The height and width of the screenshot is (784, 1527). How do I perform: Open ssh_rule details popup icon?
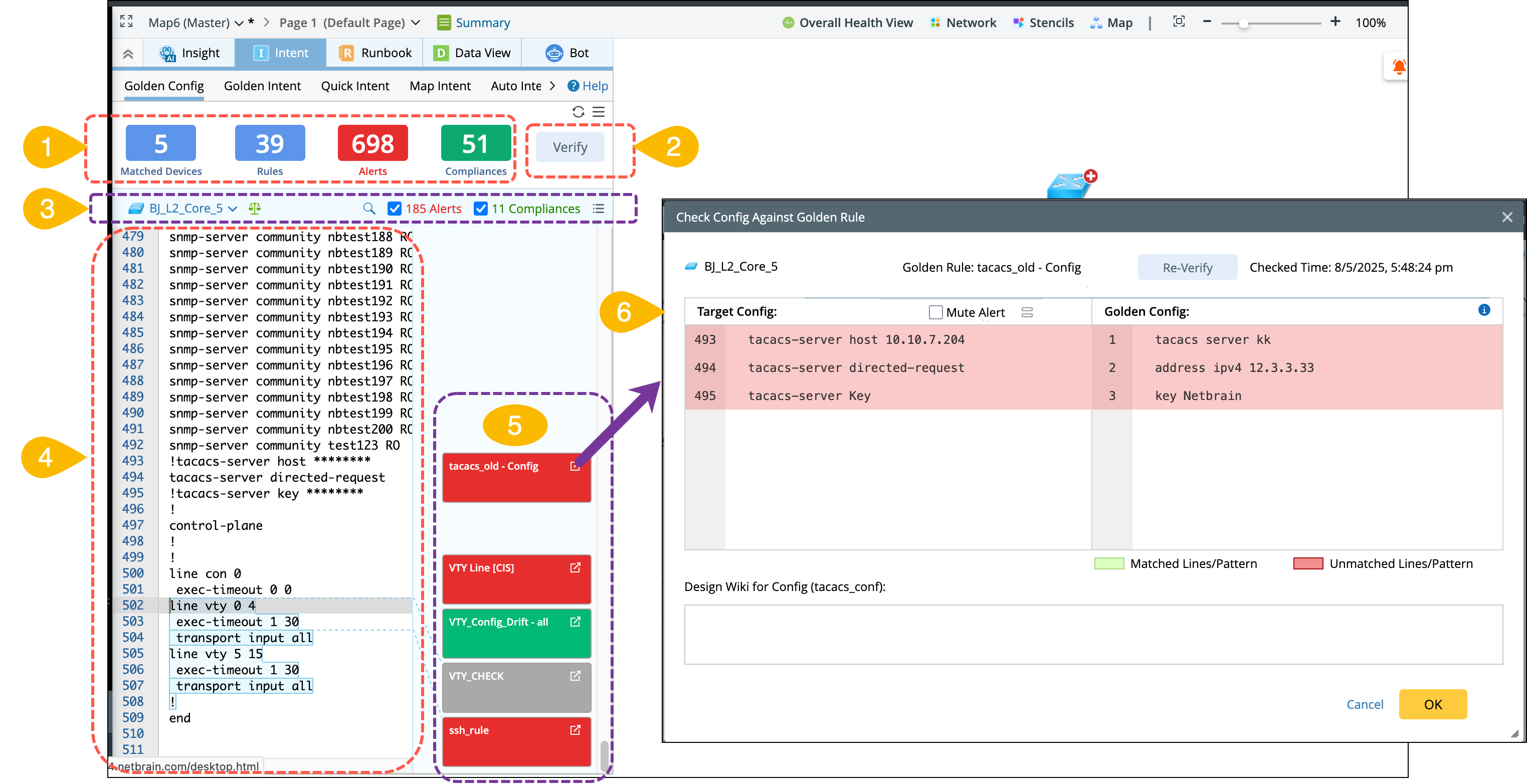click(x=575, y=730)
